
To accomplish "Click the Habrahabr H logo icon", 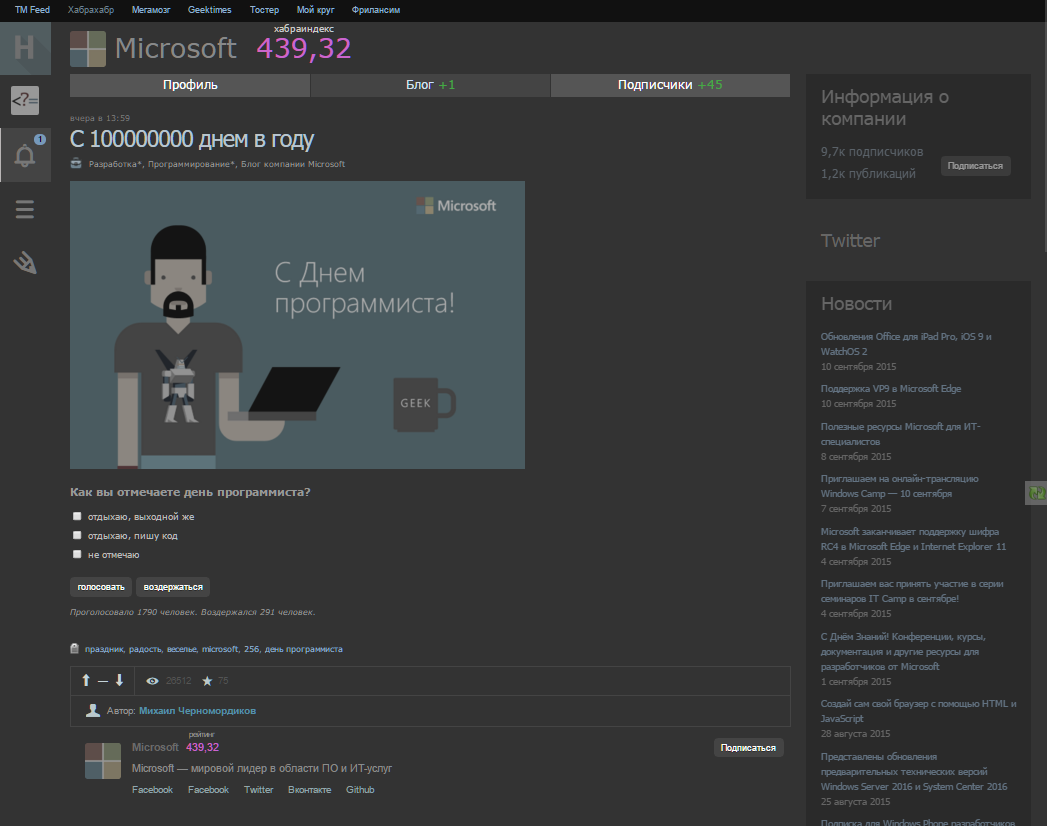I will click(25, 47).
